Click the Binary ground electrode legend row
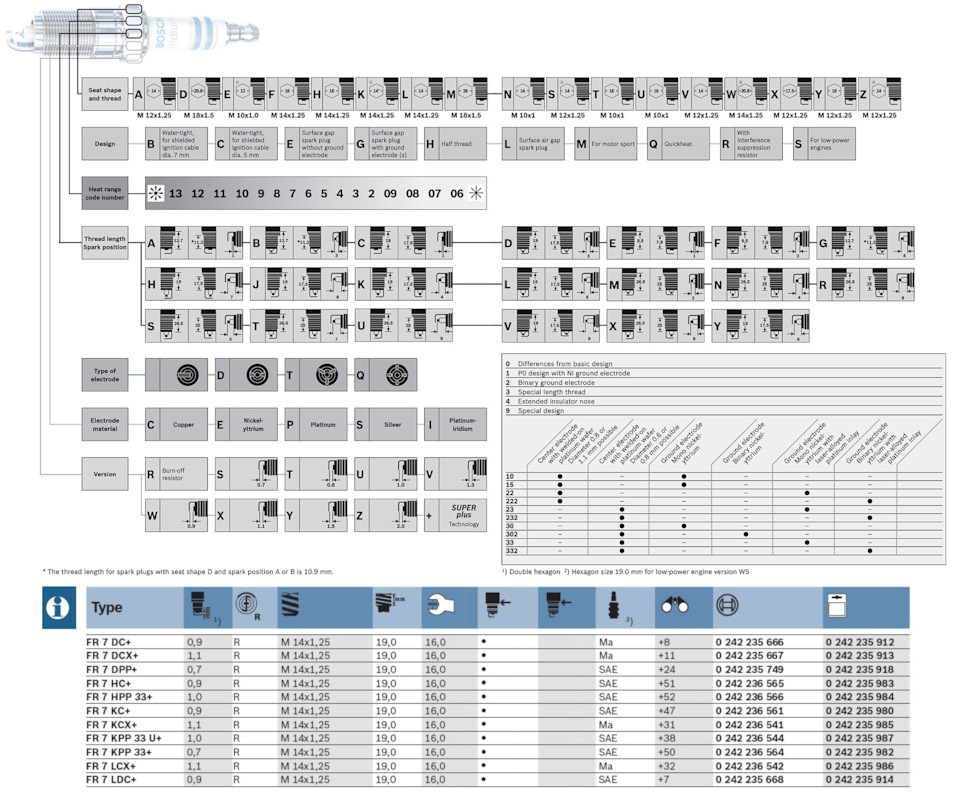 pos(723,383)
